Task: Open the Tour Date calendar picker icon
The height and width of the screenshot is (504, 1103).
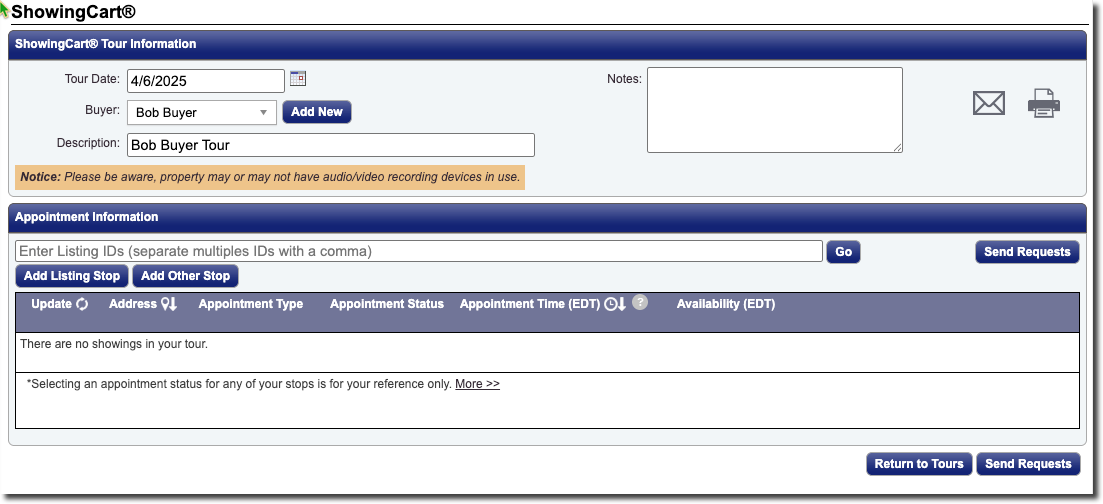Action: click(x=297, y=78)
